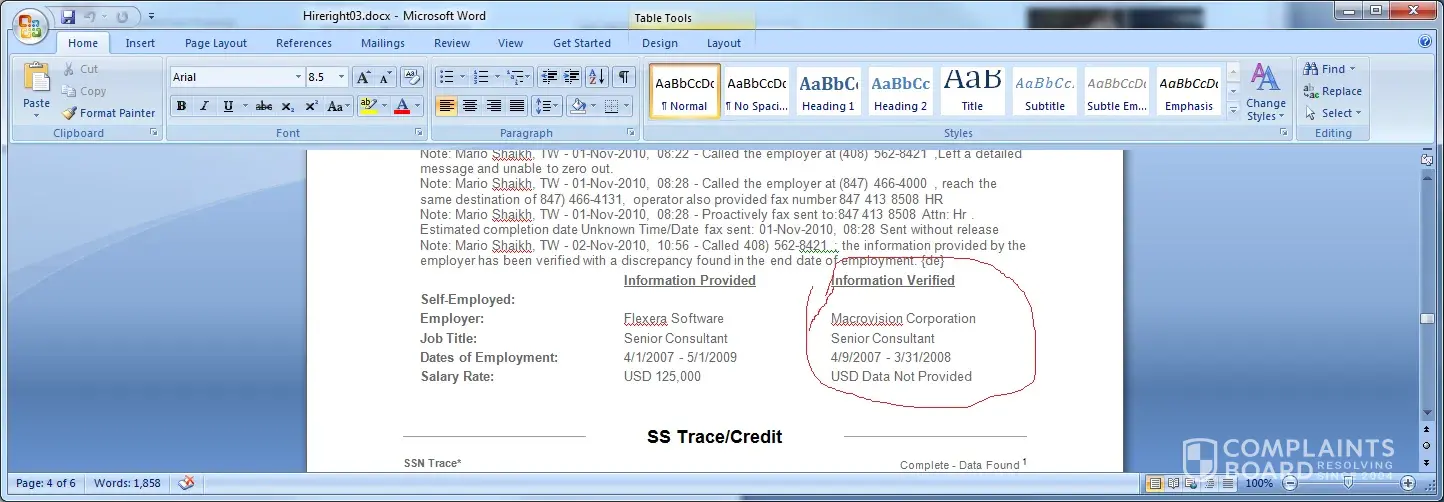Click the zoom slider in status bar
Screen dimensions: 1444x502
(1347, 484)
